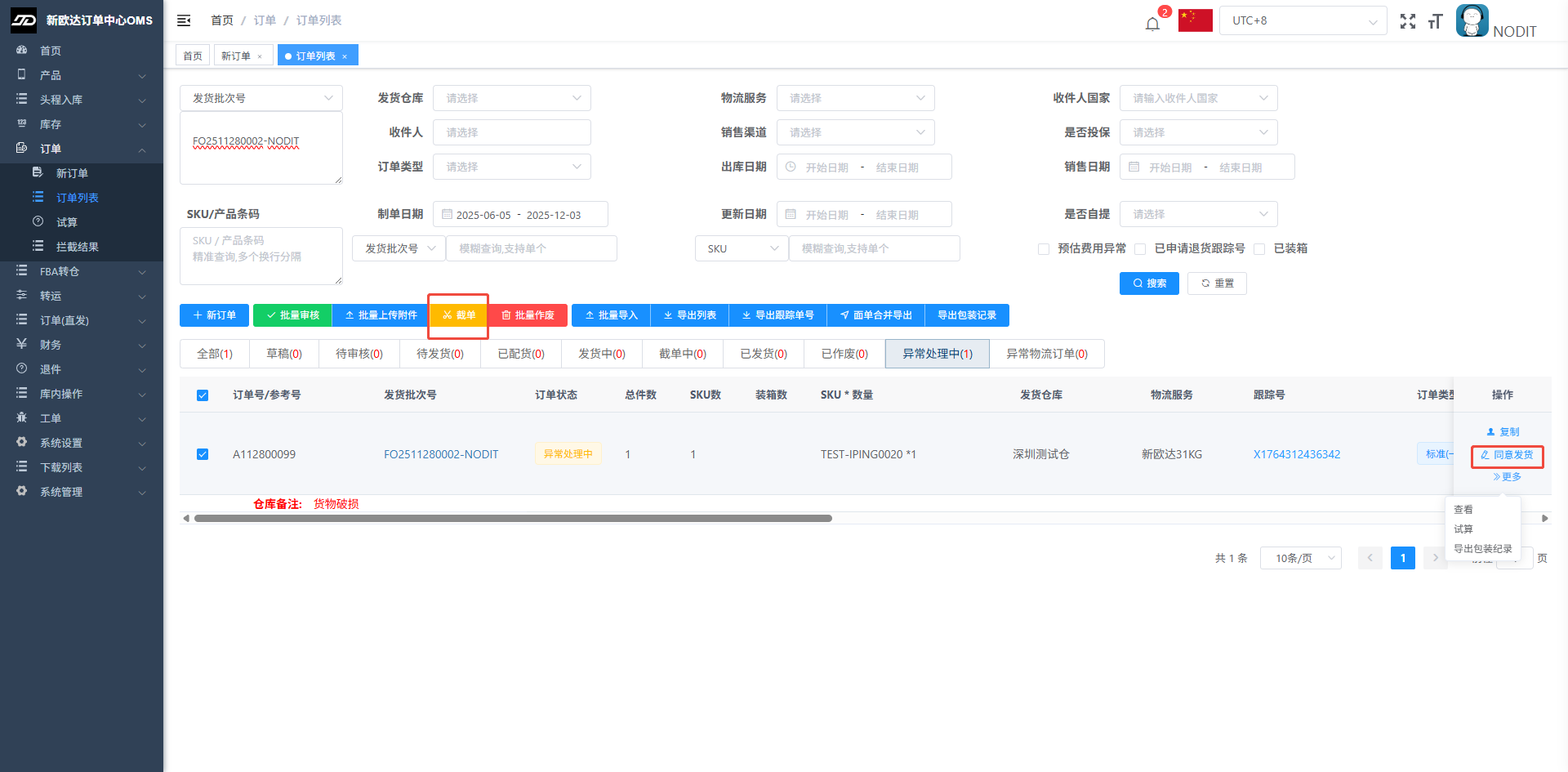The height and width of the screenshot is (772, 1568).
Task: Click the China flag language icon
Action: click(1195, 20)
